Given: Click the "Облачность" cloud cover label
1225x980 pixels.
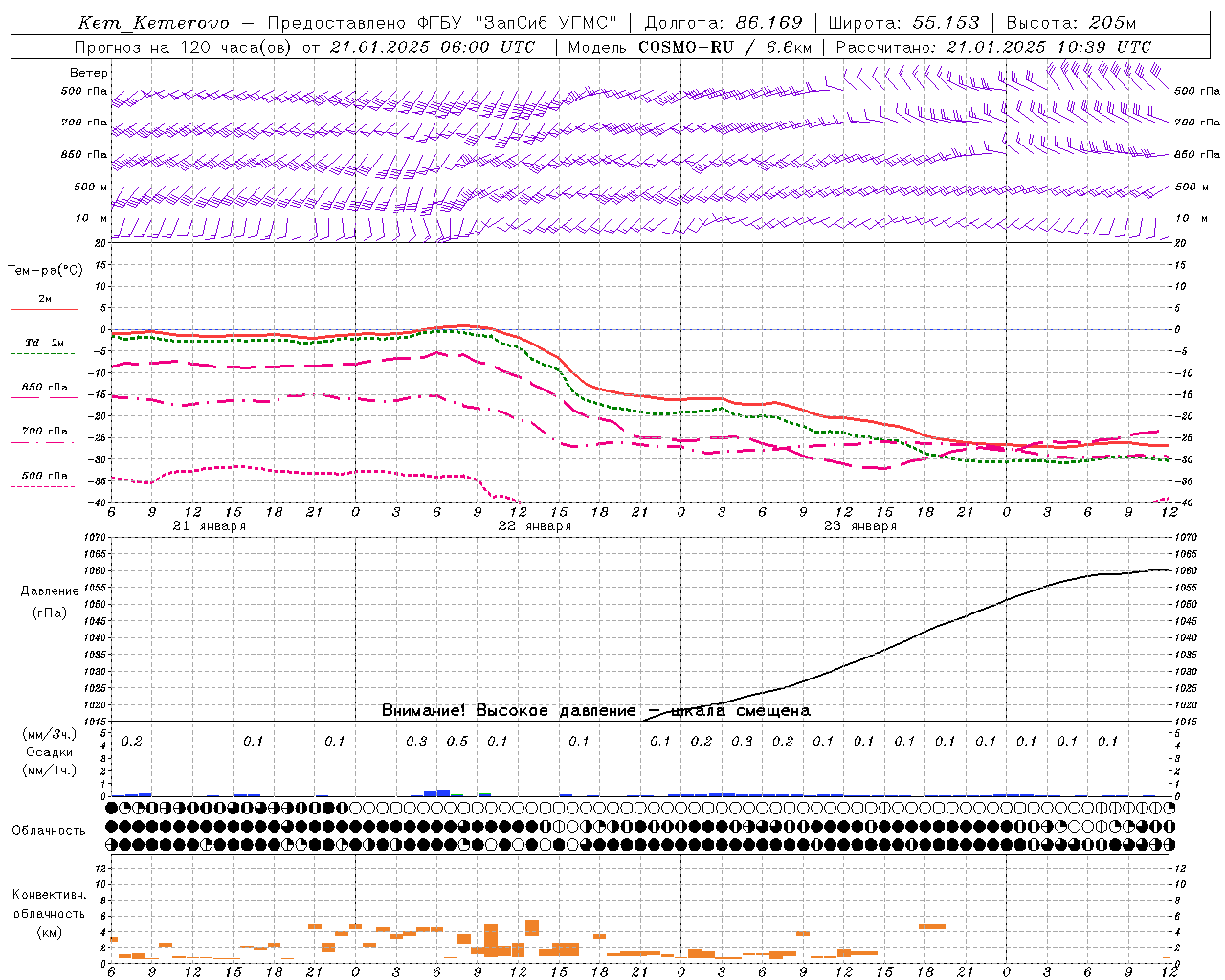Looking at the screenshot, I should pyautogui.click(x=49, y=831).
